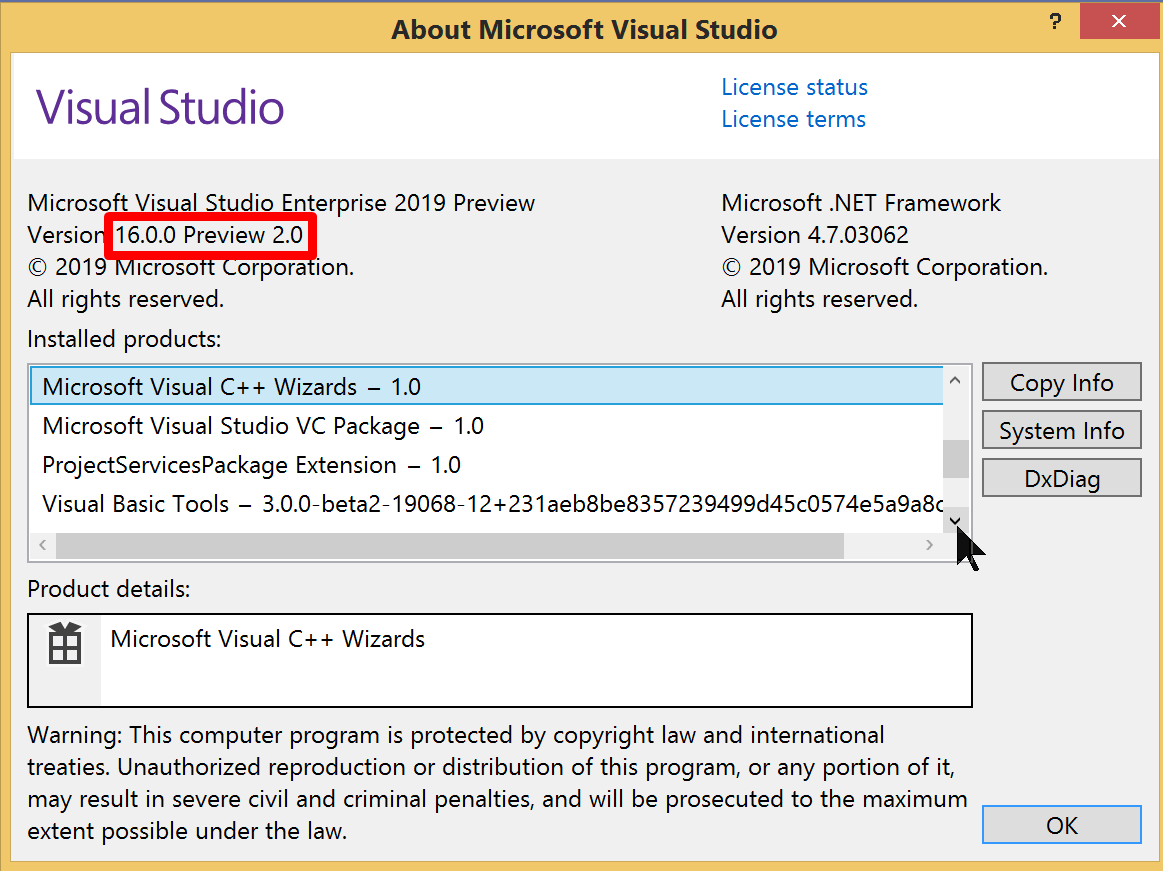Click the Microsoft Visual C++ Wizards details text

268,639
